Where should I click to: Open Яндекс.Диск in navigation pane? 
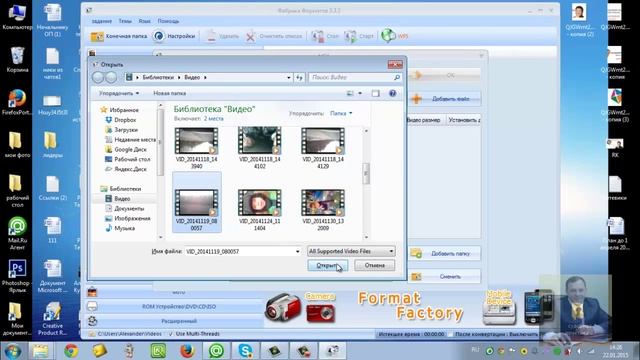click(x=130, y=169)
